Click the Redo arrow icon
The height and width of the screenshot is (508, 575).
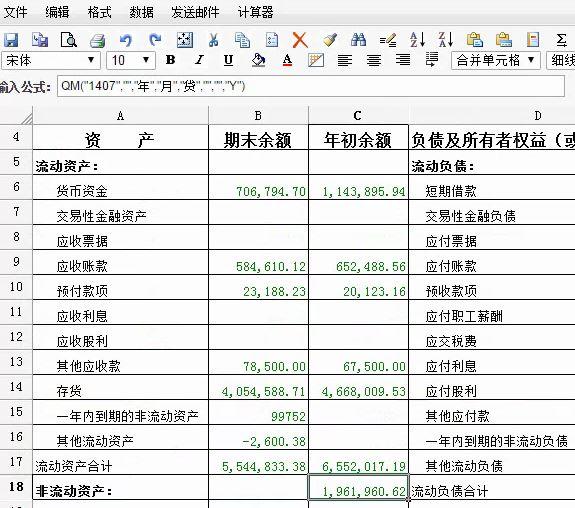pos(155,40)
